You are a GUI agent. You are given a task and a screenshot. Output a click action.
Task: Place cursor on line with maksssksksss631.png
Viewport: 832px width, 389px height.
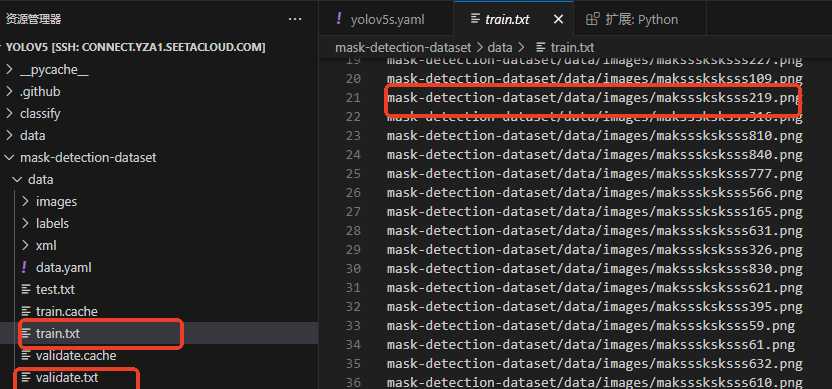594,231
